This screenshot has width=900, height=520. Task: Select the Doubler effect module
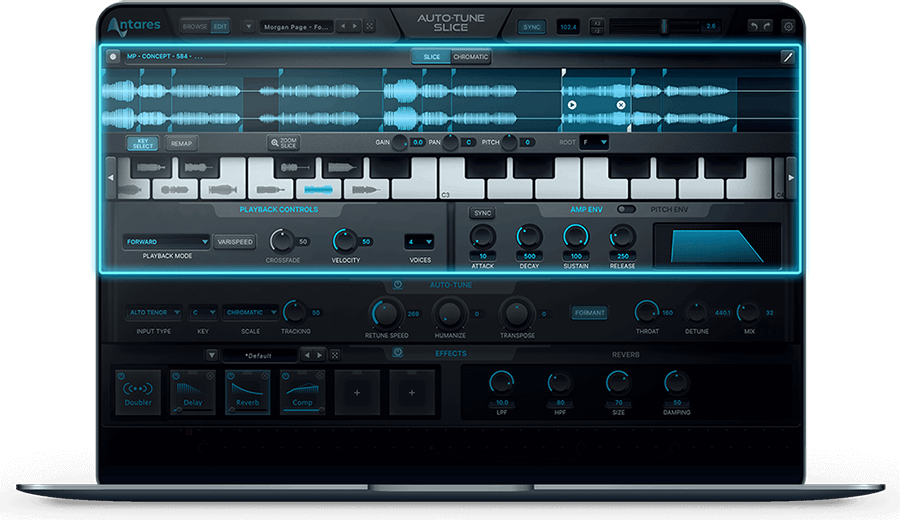coord(138,393)
